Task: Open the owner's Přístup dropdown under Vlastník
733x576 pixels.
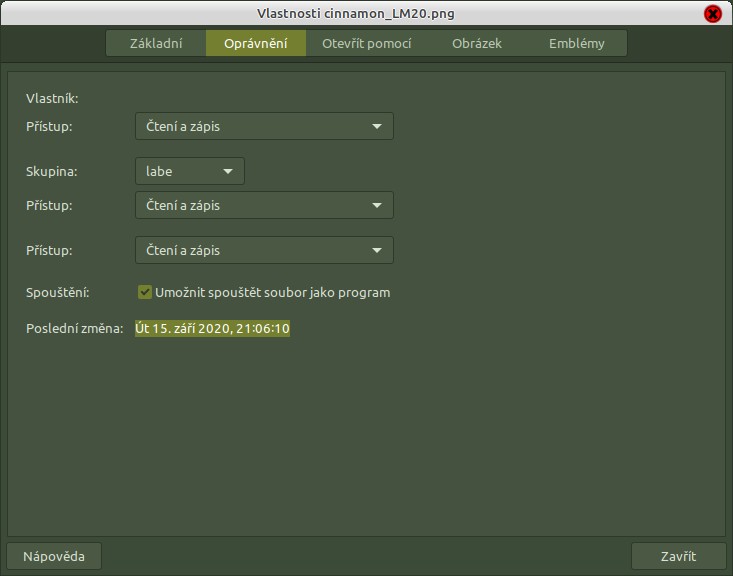Action: click(264, 126)
